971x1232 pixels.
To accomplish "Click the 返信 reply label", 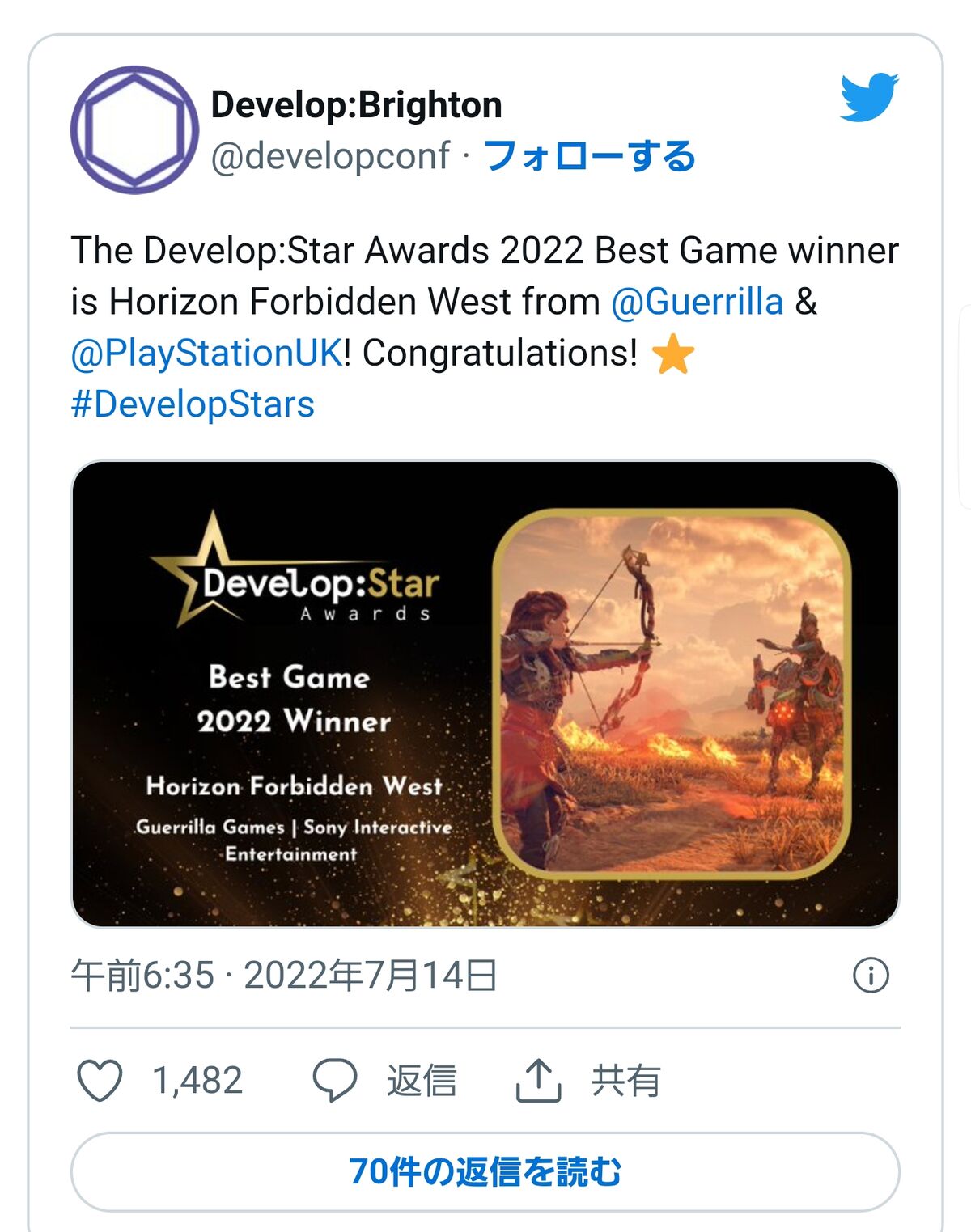I will 422,1081.
